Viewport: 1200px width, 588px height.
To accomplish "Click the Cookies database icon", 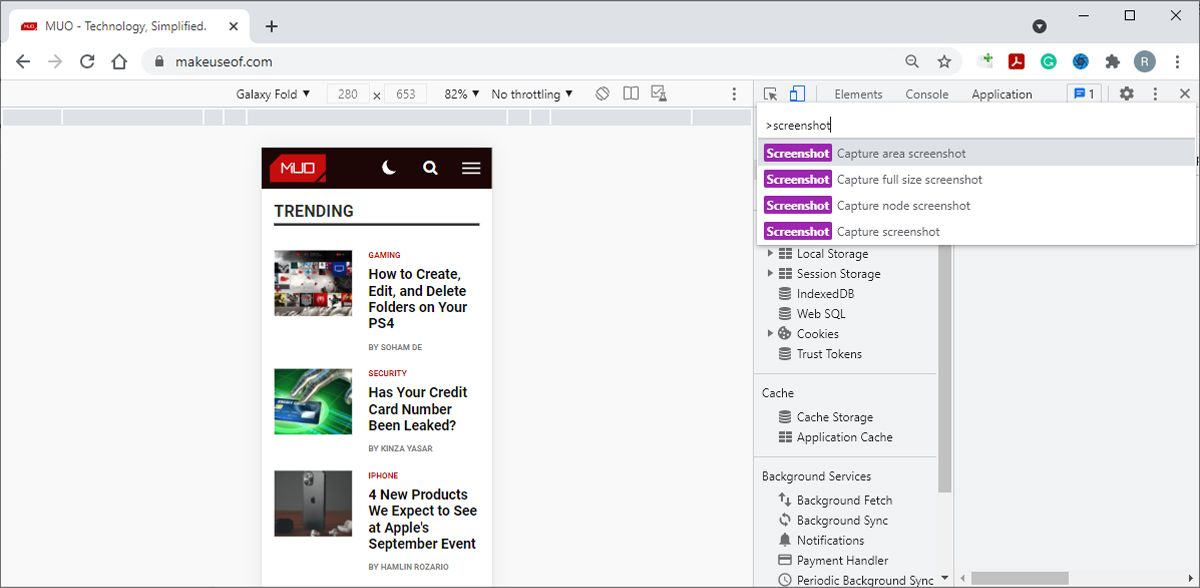I will point(786,333).
